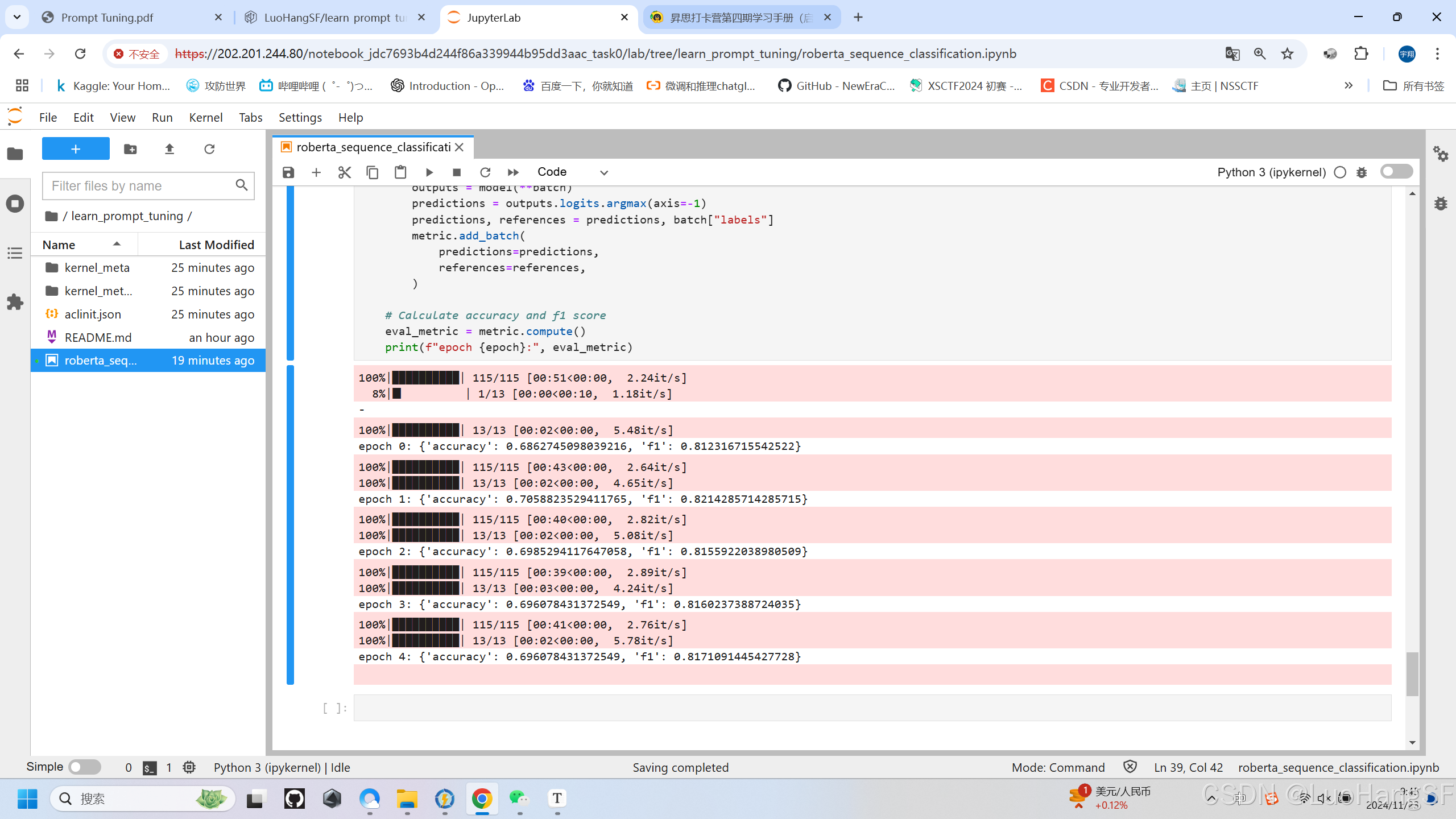Screen dimensions: 1456x819
Task: Open the GitHub NewEraC bookmark
Action: pos(835,85)
